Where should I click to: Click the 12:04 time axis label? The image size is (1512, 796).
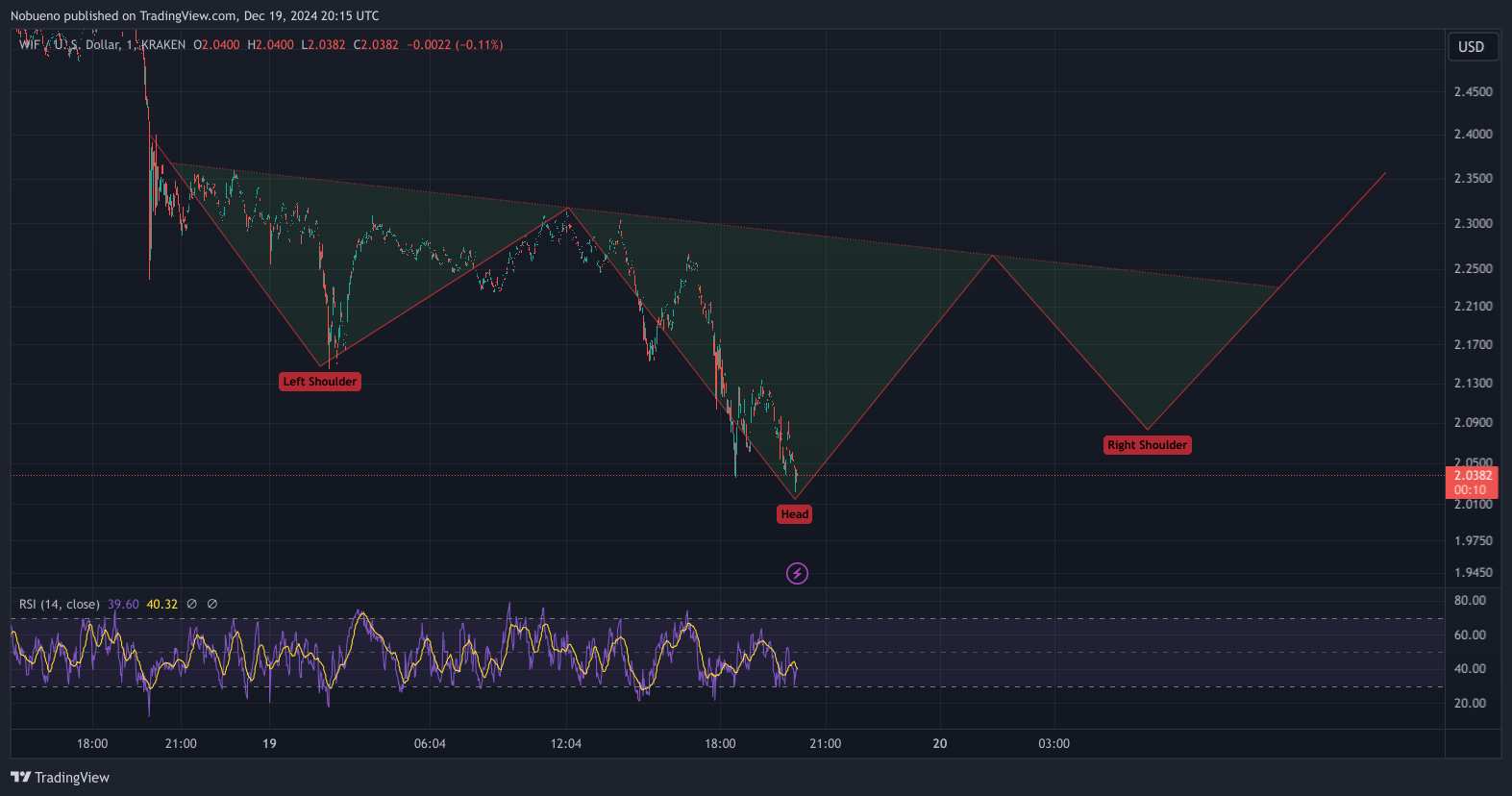pyautogui.click(x=566, y=743)
